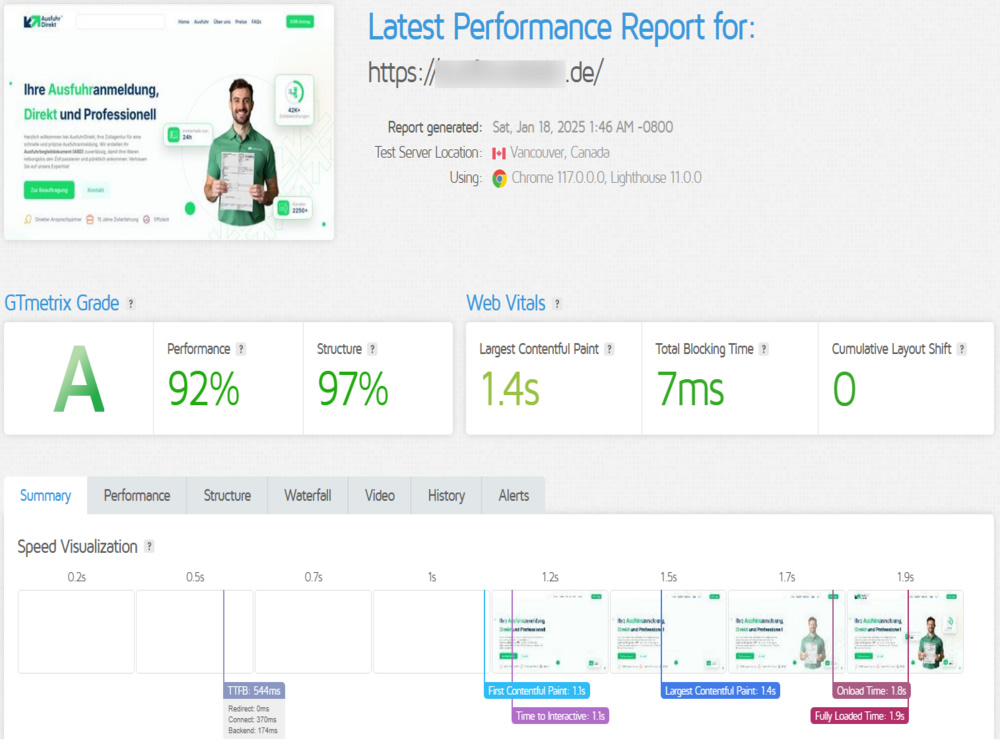
Task: Click the TTFB: 544ms marker
Action: click(x=254, y=691)
